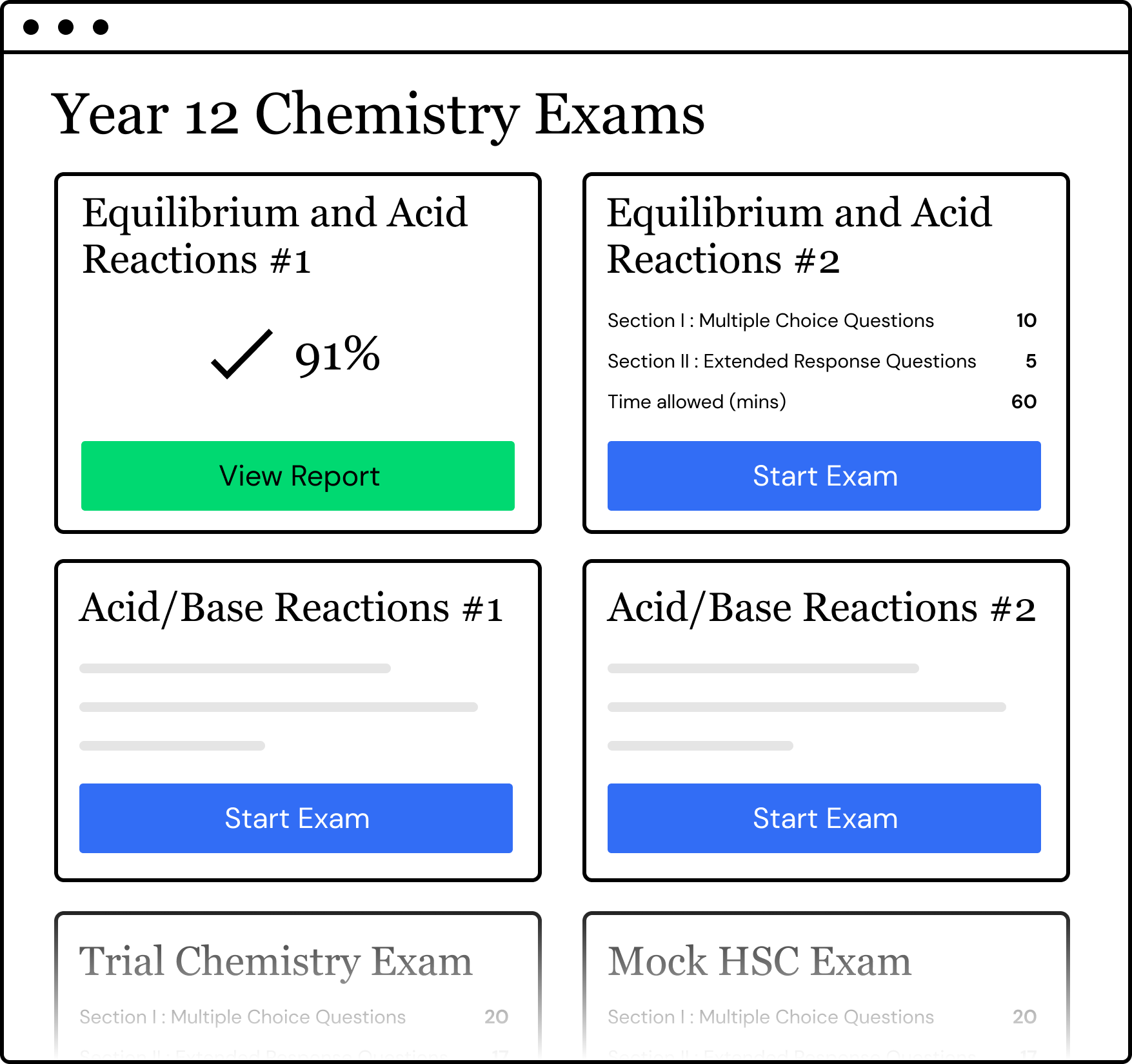Click the checkmark icon beside 91%
This screenshot has width=1132, height=1064.
[x=241, y=353]
